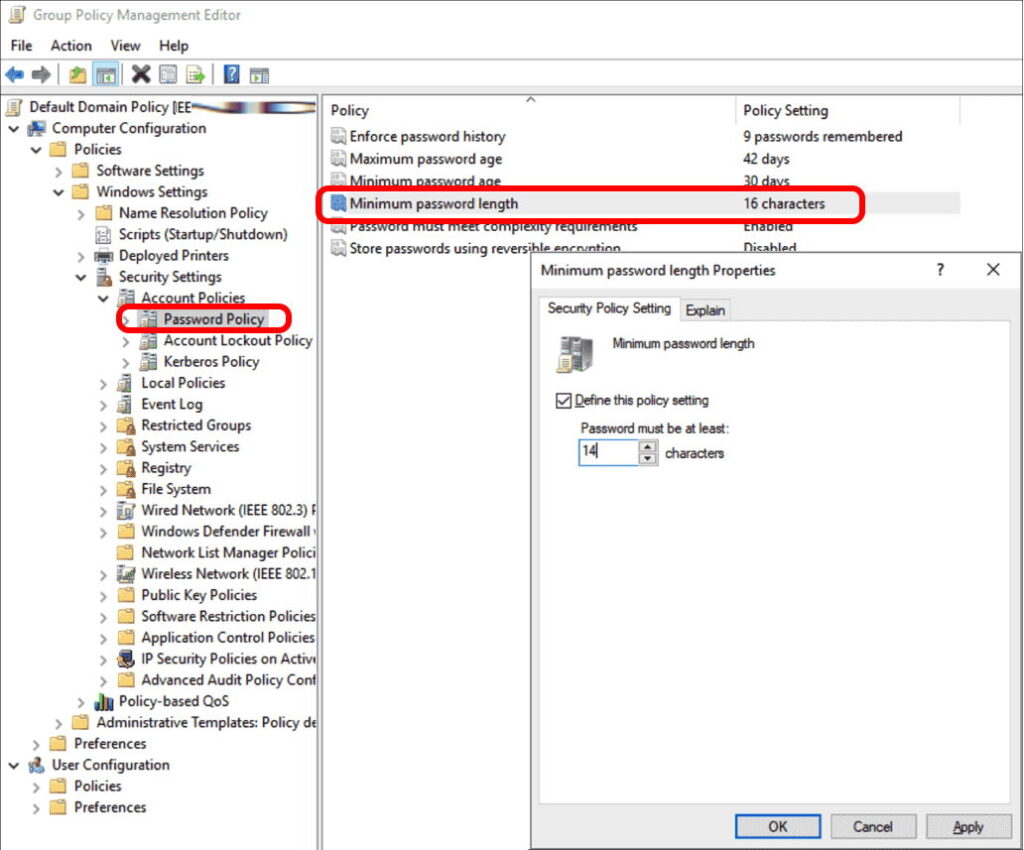Toggle the Show/Hide Console Tree icon
The image size is (1024, 850).
pos(104,75)
